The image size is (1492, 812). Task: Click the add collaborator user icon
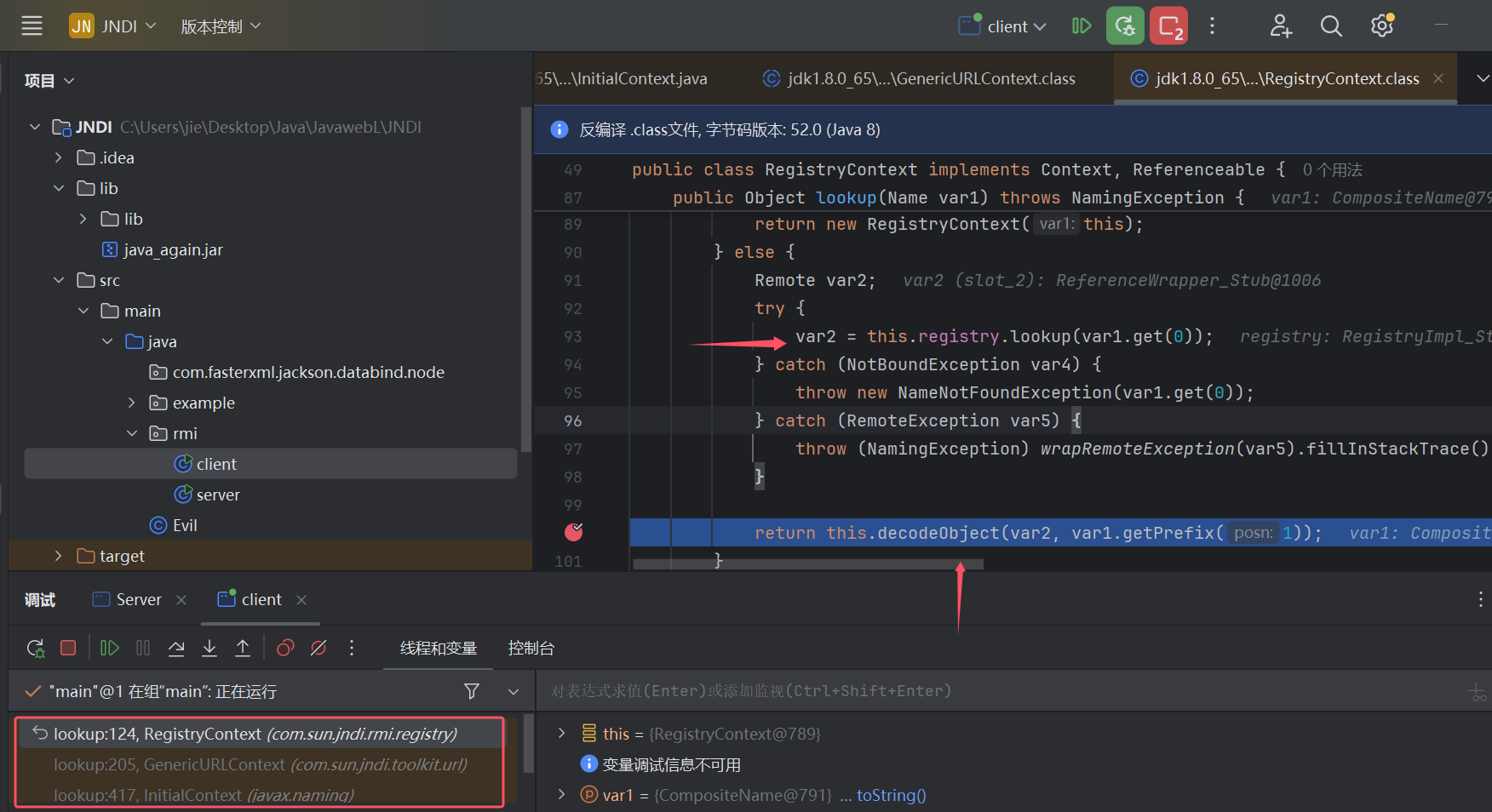pos(1281,26)
